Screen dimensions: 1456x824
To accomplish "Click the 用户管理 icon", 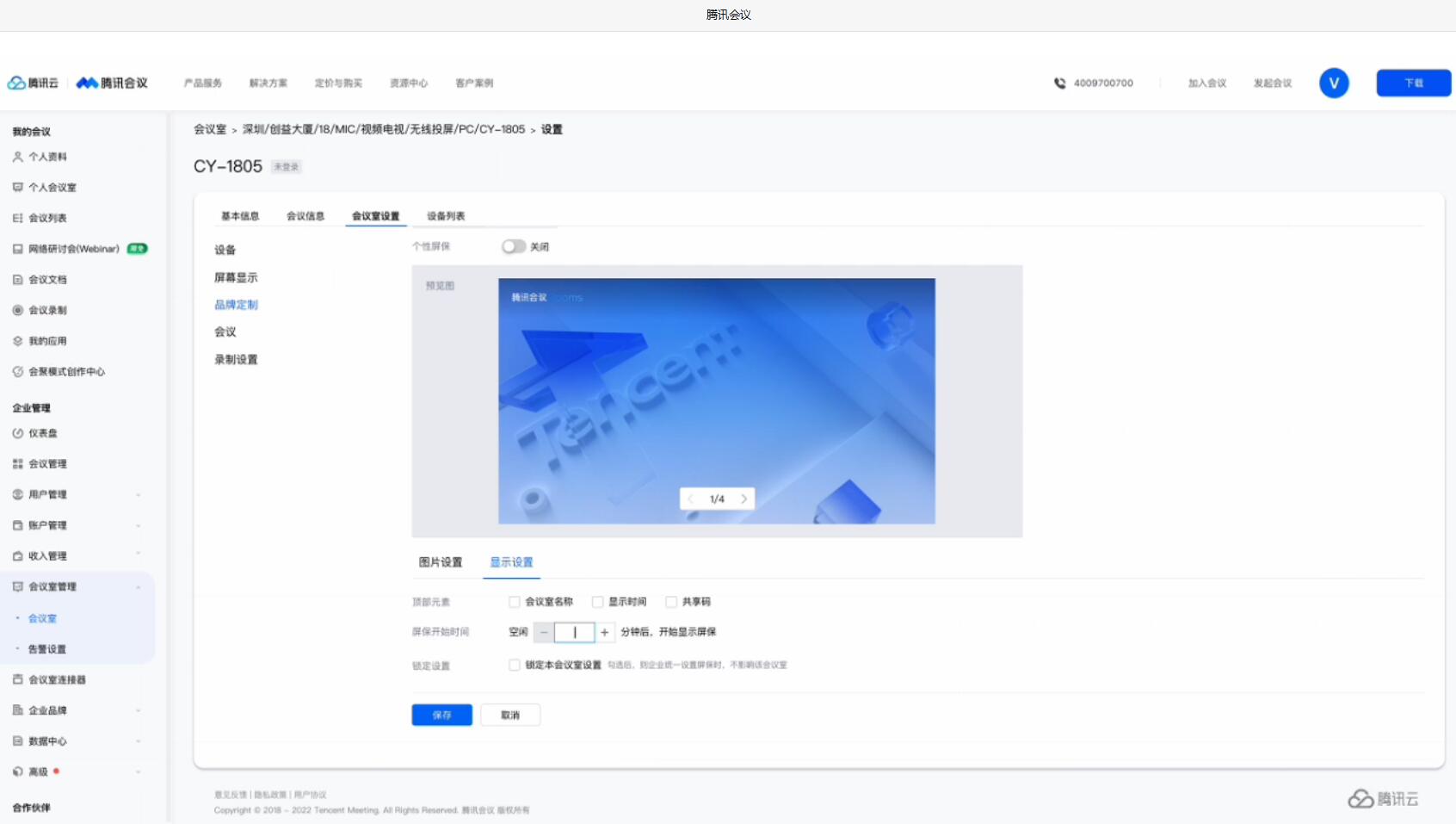I will point(17,494).
